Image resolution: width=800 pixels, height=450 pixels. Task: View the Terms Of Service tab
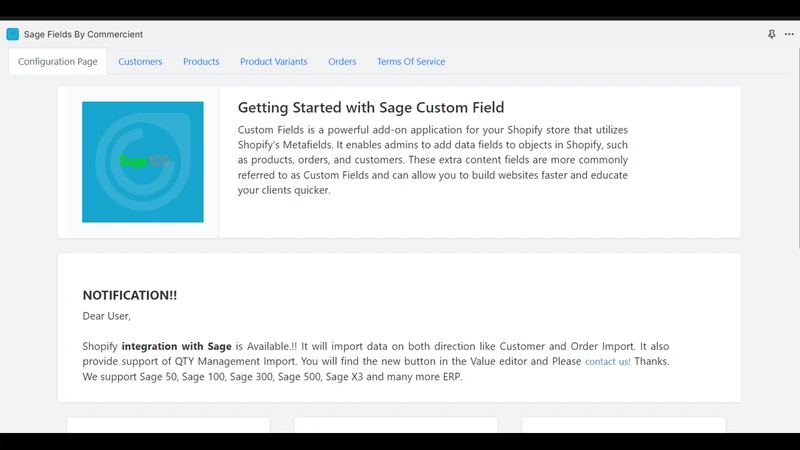pos(411,61)
